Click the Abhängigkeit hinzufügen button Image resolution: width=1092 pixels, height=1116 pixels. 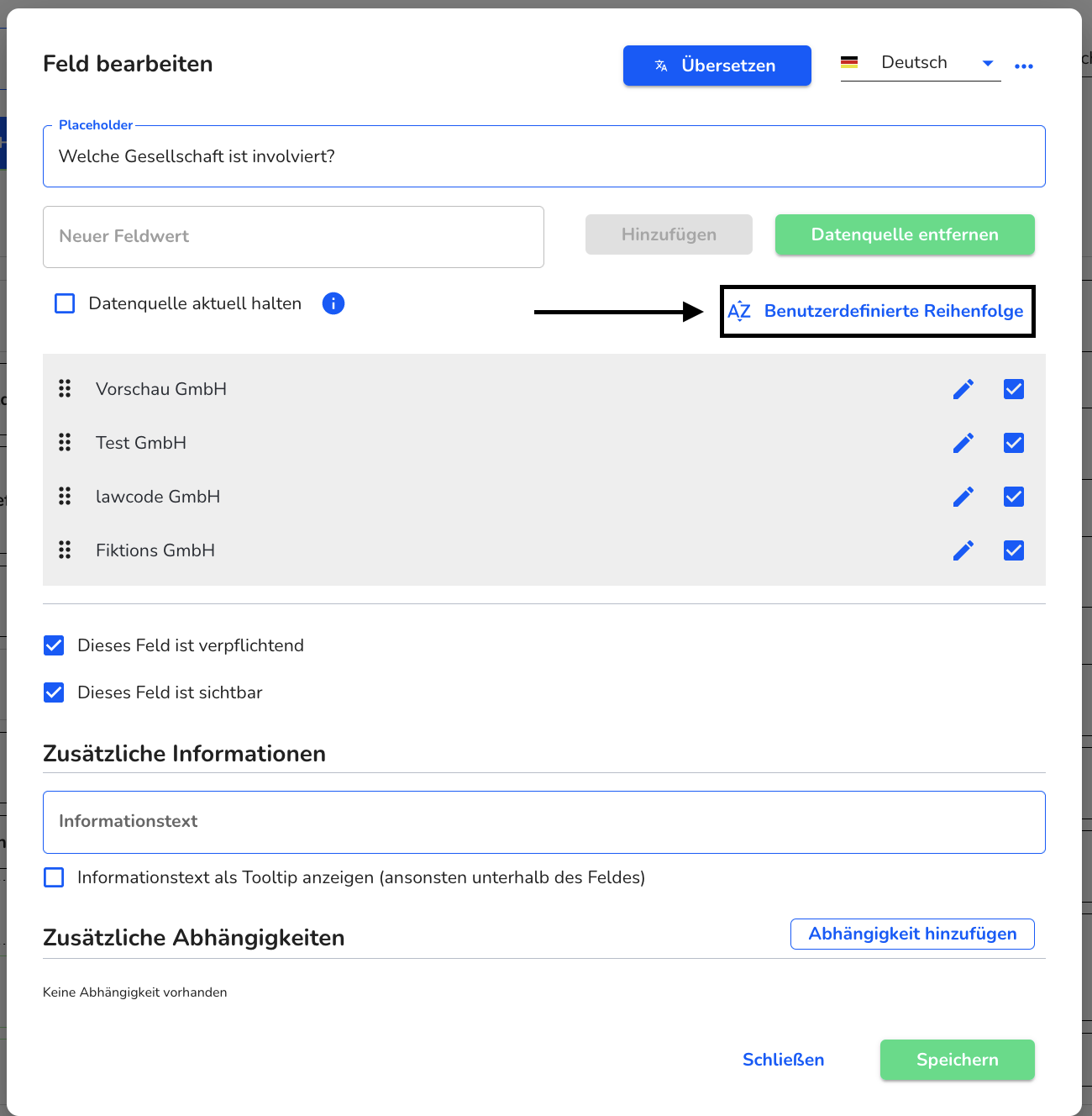tap(912, 934)
